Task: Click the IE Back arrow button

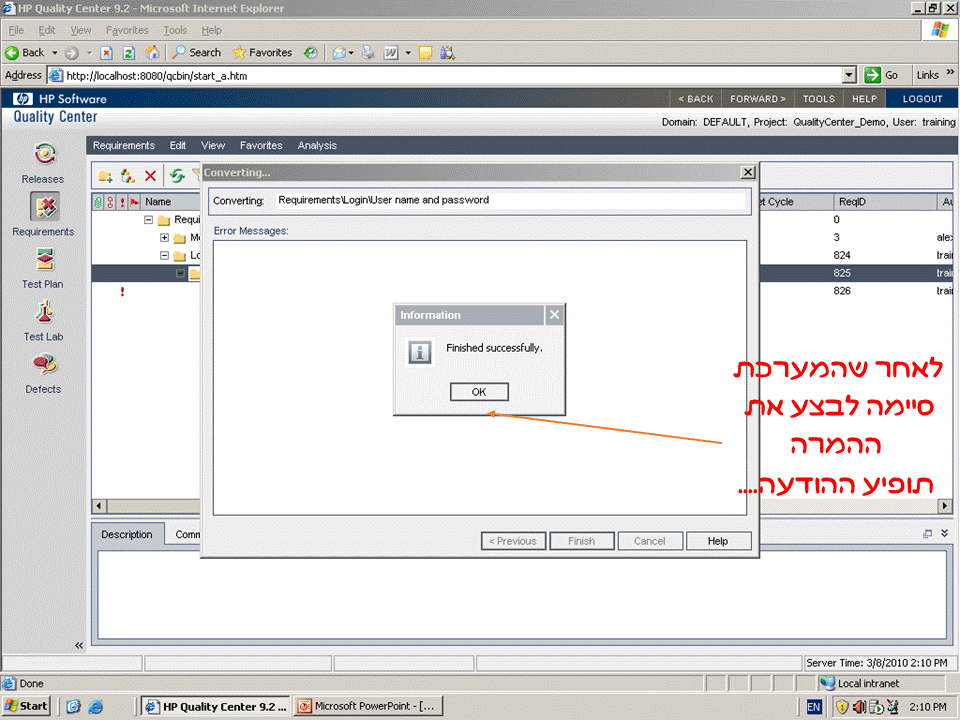Action: (x=26, y=53)
